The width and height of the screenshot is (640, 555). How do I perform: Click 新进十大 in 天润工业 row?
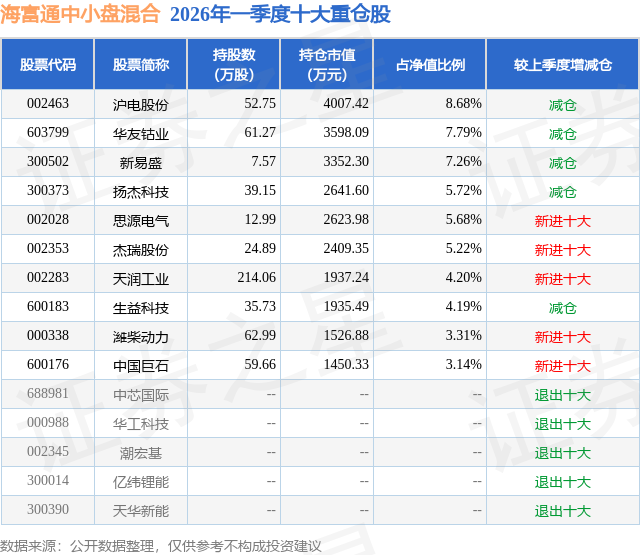pyautogui.click(x=563, y=279)
